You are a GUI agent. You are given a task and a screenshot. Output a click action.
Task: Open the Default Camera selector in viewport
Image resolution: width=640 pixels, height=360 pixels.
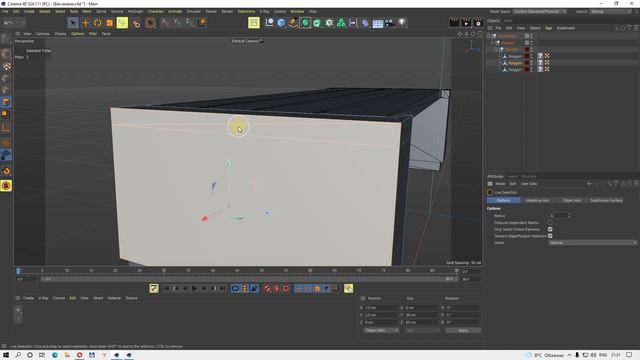coord(247,41)
